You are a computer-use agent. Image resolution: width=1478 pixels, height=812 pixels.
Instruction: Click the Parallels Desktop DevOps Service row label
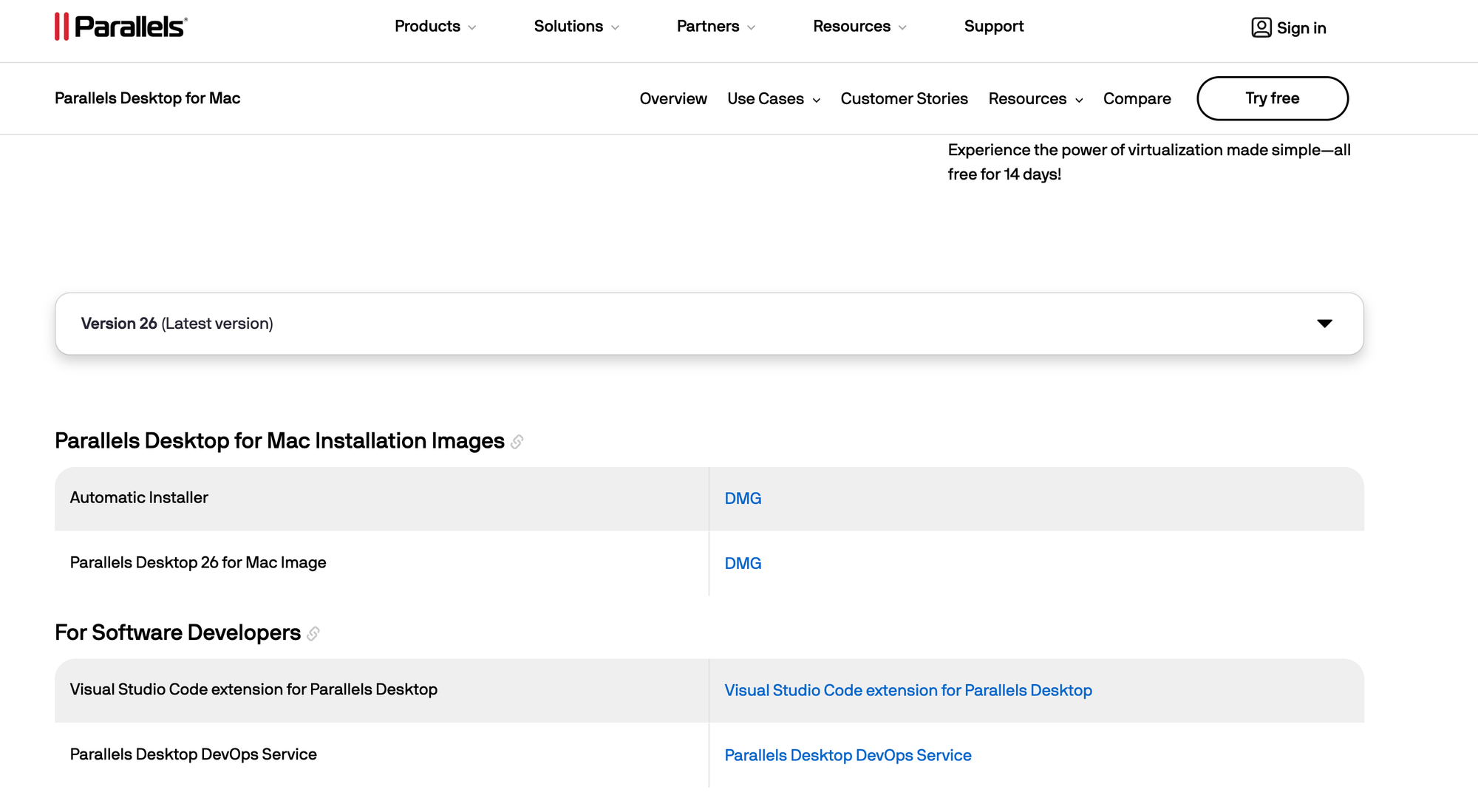(x=194, y=754)
